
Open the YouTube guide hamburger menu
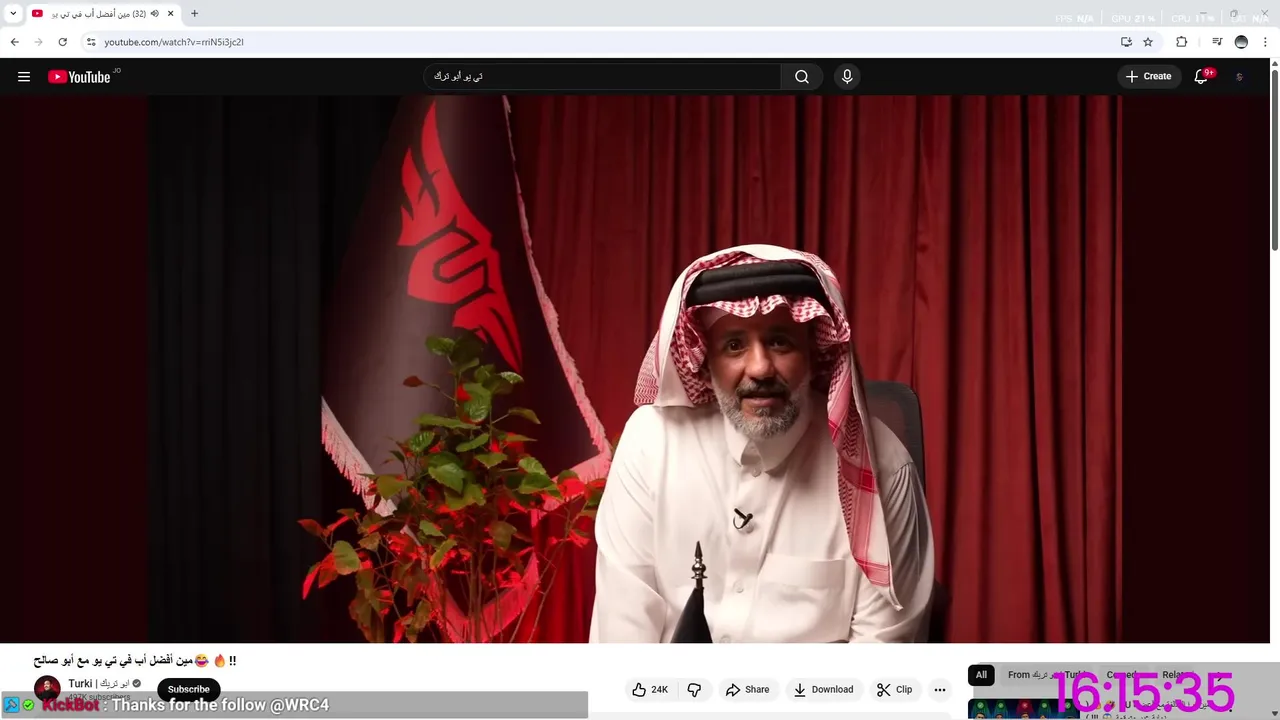coord(24,77)
